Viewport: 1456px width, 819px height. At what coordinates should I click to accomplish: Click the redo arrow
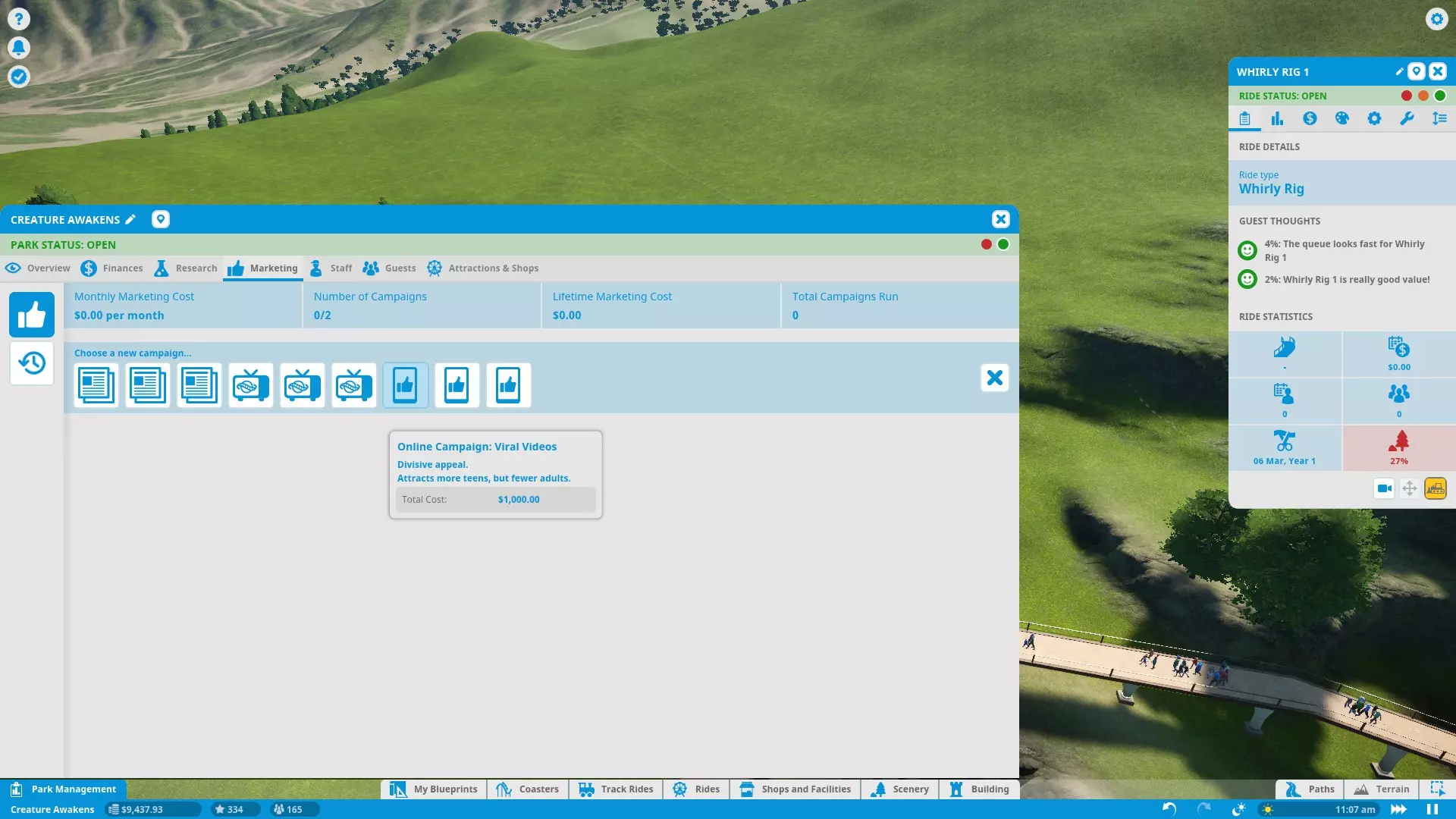[1204, 809]
